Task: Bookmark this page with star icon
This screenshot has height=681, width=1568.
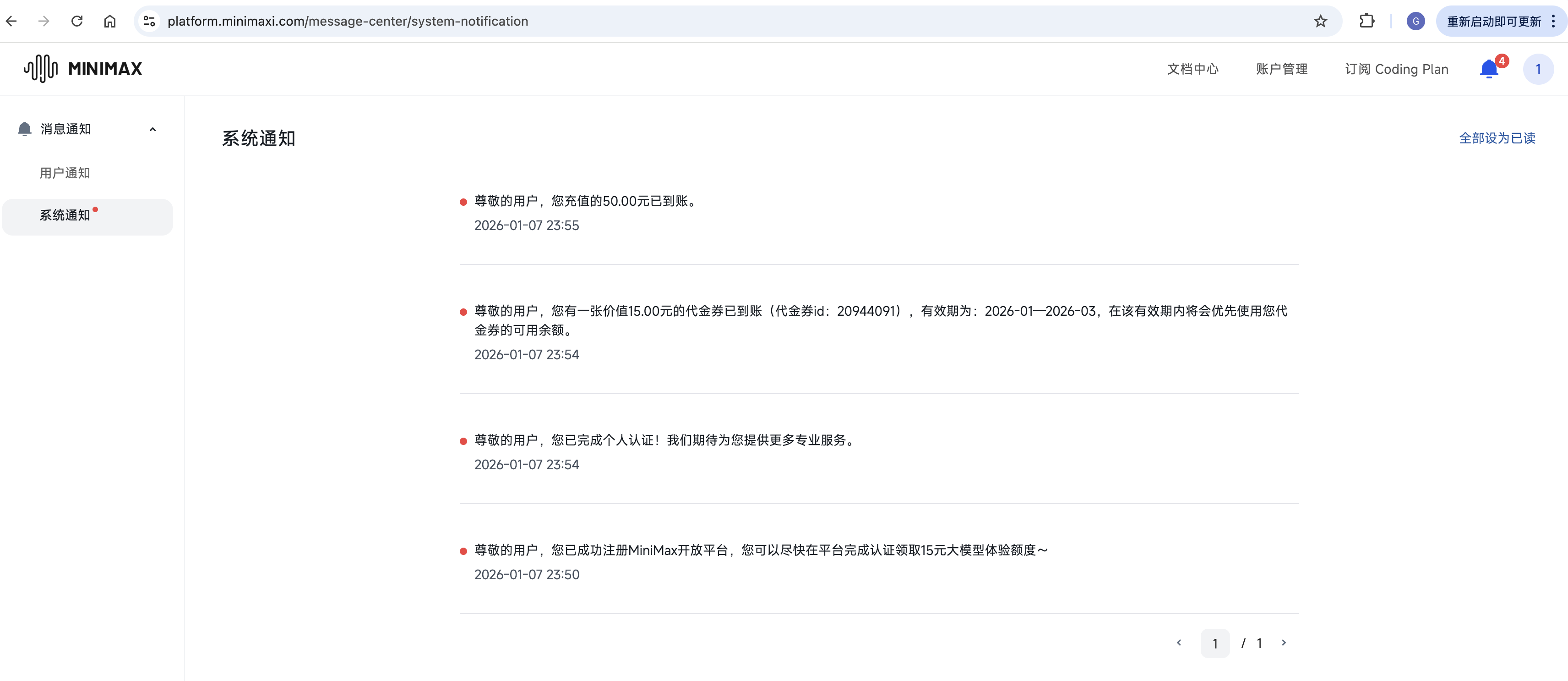Action: click(1320, 22)
